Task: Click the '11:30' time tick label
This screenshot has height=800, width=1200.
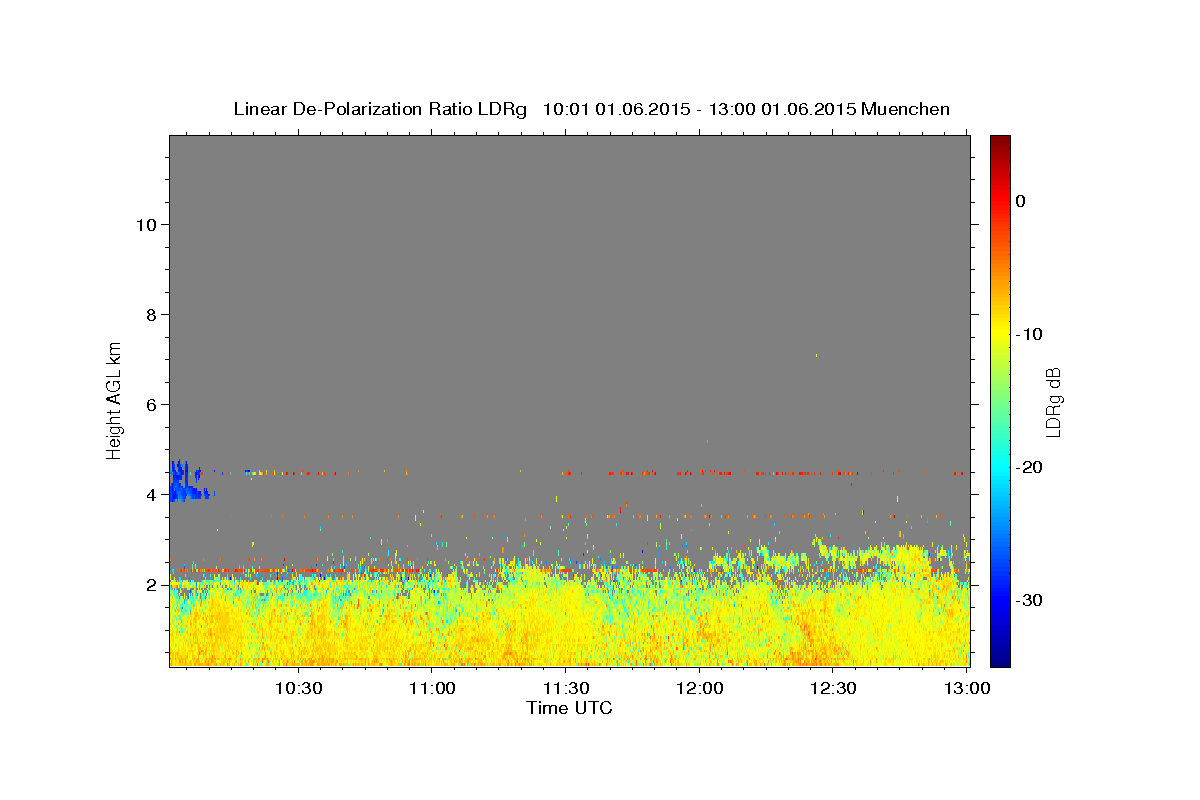Action: pyautogui.click(x=566, y=688)
